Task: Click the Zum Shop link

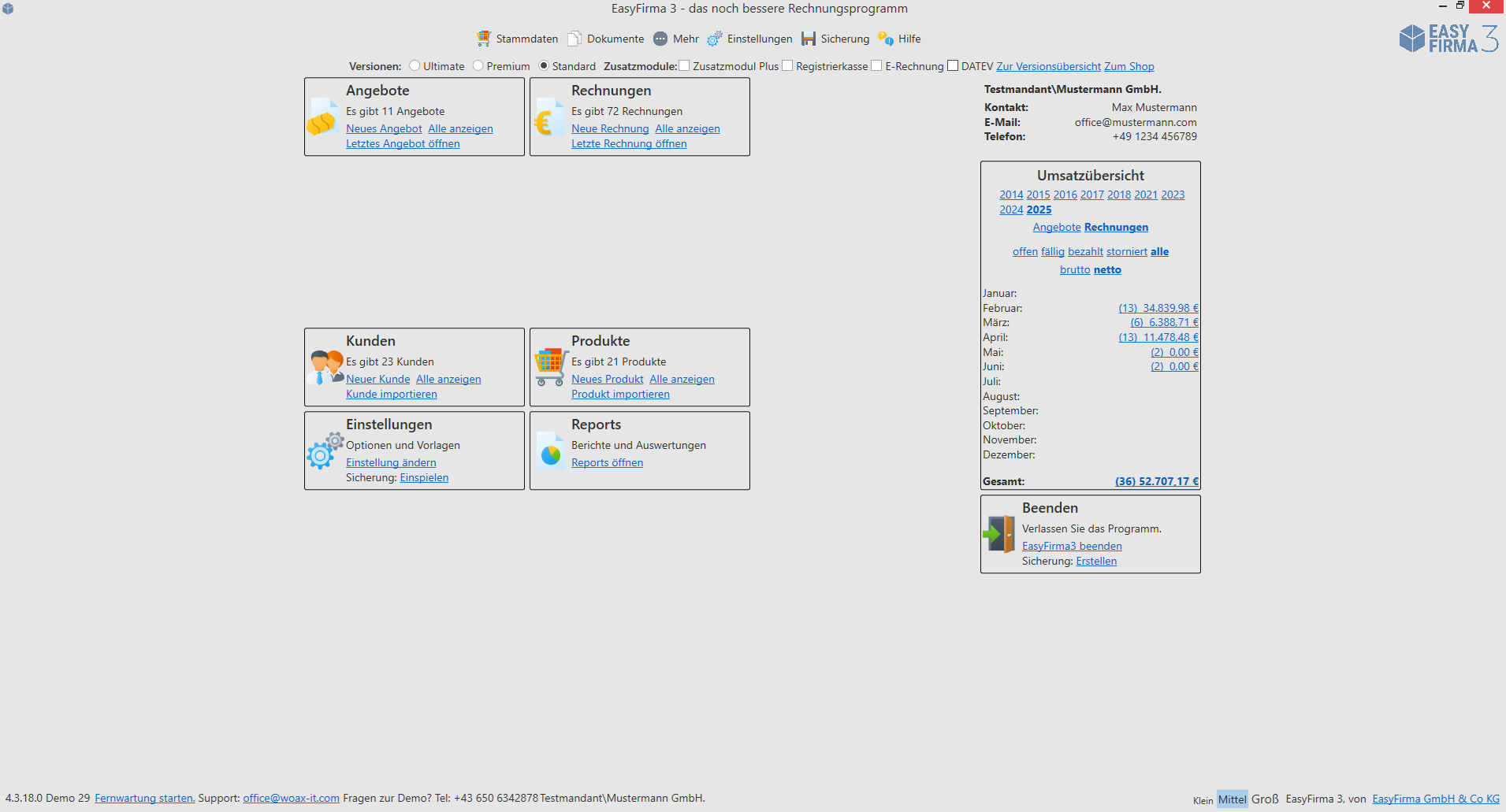Action: click(1129, 67)
